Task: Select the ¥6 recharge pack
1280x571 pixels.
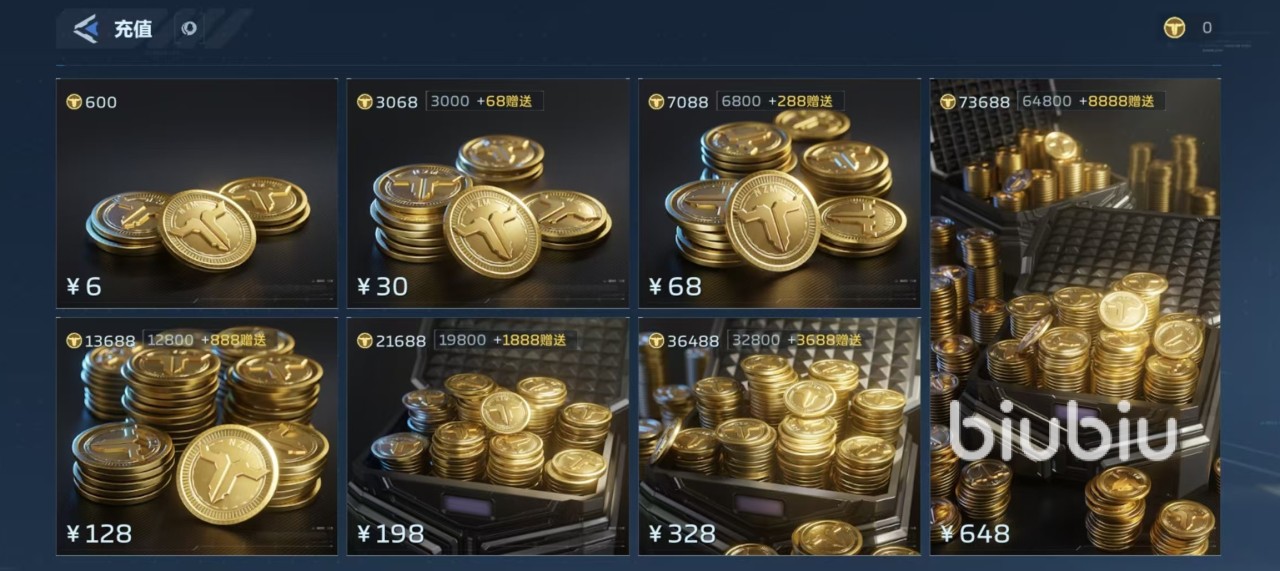Action: [197, 193]
